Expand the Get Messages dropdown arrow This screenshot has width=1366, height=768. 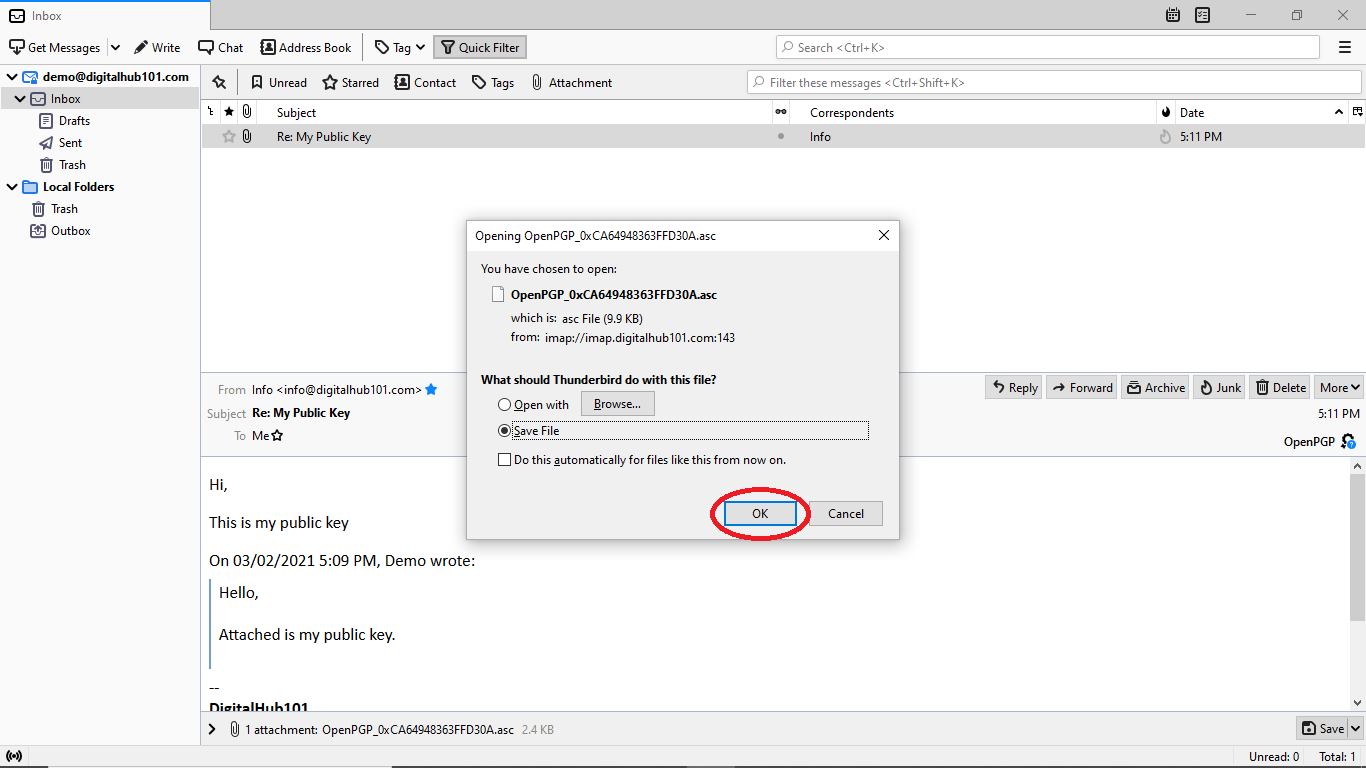[x=115, y=47]
